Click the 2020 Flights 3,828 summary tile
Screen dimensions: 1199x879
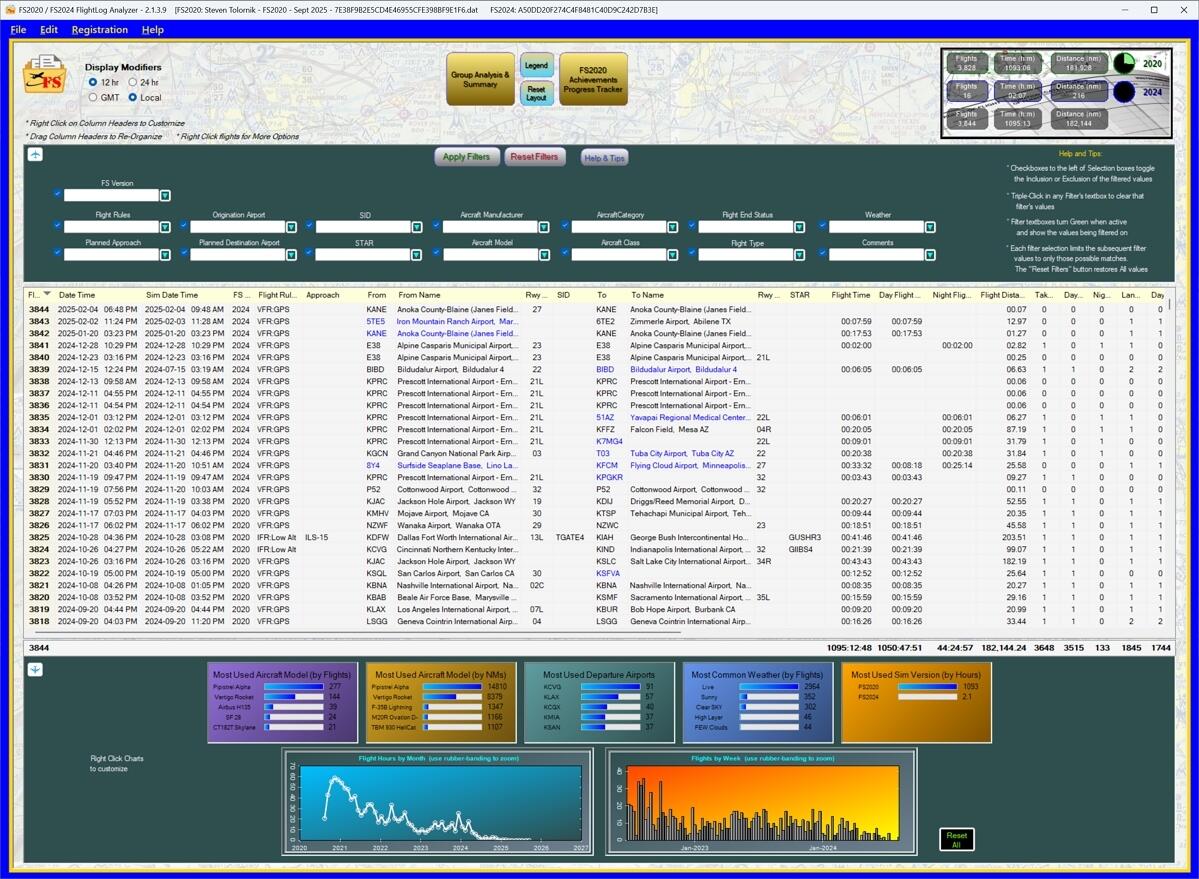[967, 63]
